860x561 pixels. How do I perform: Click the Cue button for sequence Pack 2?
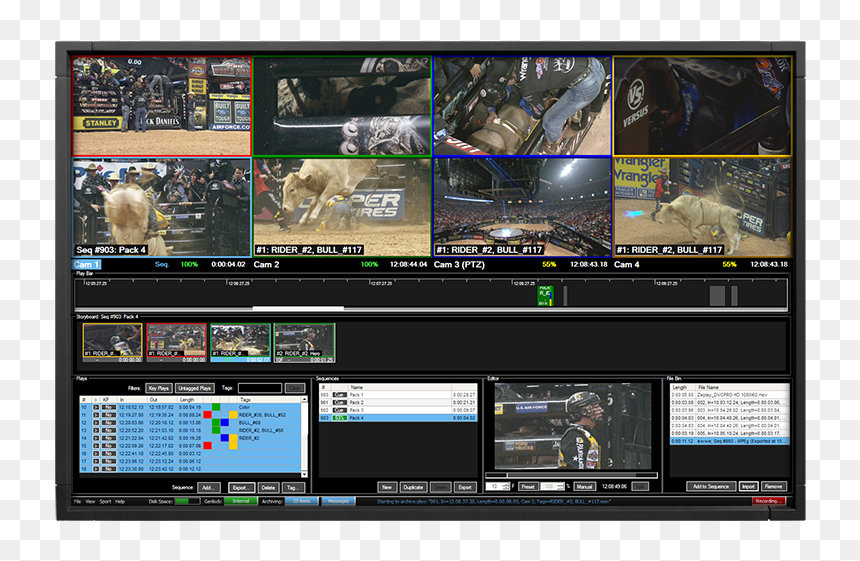tap(340, 403)
